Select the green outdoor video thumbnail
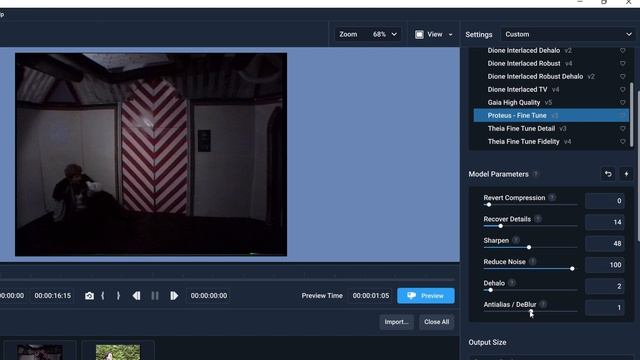640x360 pixels. (x=118, y=352)
